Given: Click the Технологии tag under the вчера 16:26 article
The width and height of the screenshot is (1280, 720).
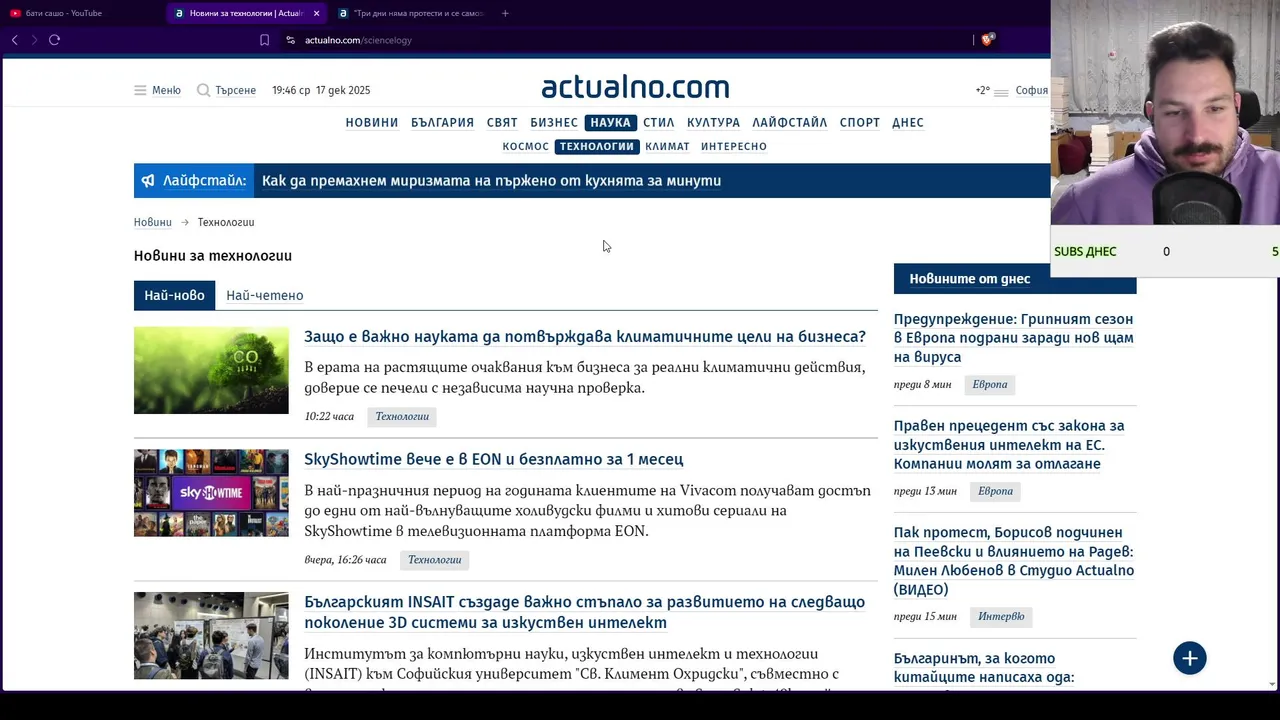Looking at the screenshot, I should (x=434, y=560).
